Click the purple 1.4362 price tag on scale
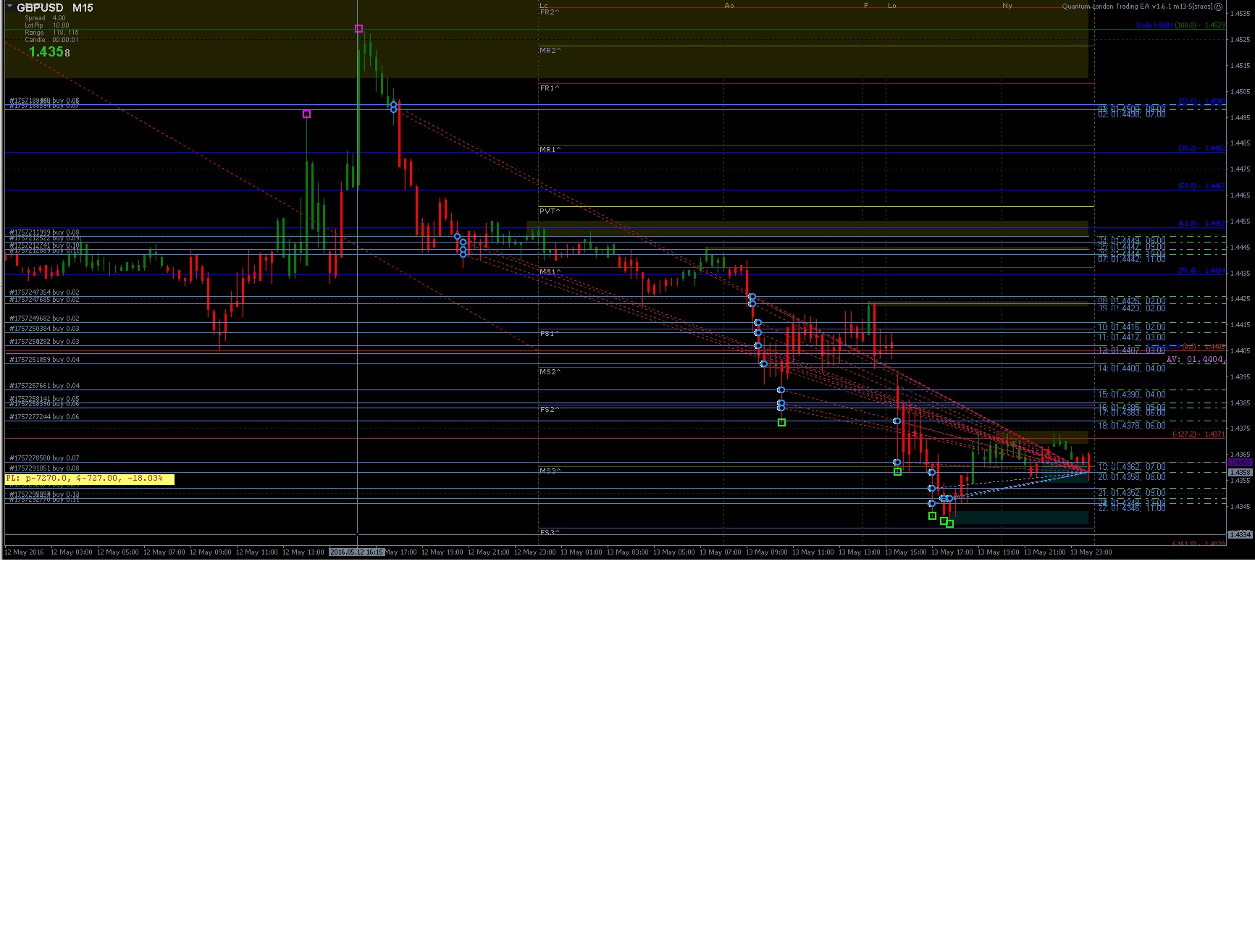Image resolution: width=1255 pixels, height=952 pixels. click(1240, 463)
